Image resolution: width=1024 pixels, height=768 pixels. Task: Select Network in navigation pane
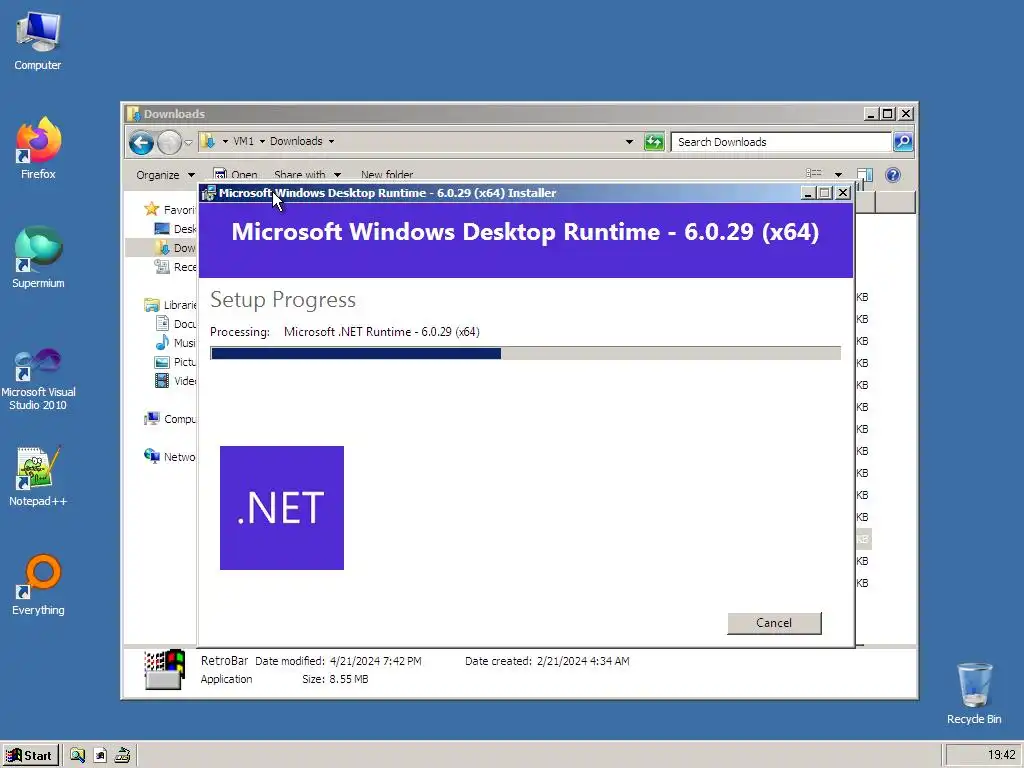(x=170, y=456)
